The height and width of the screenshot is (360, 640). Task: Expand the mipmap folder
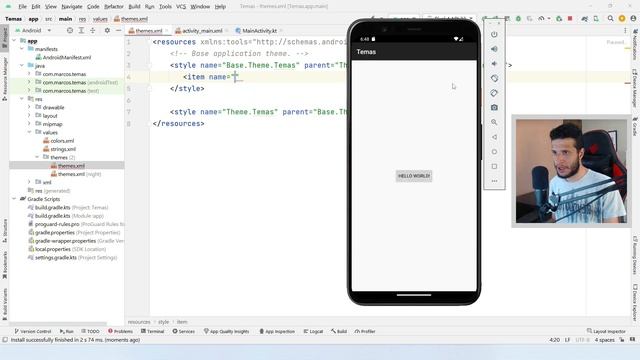click(x=29, y=124)
